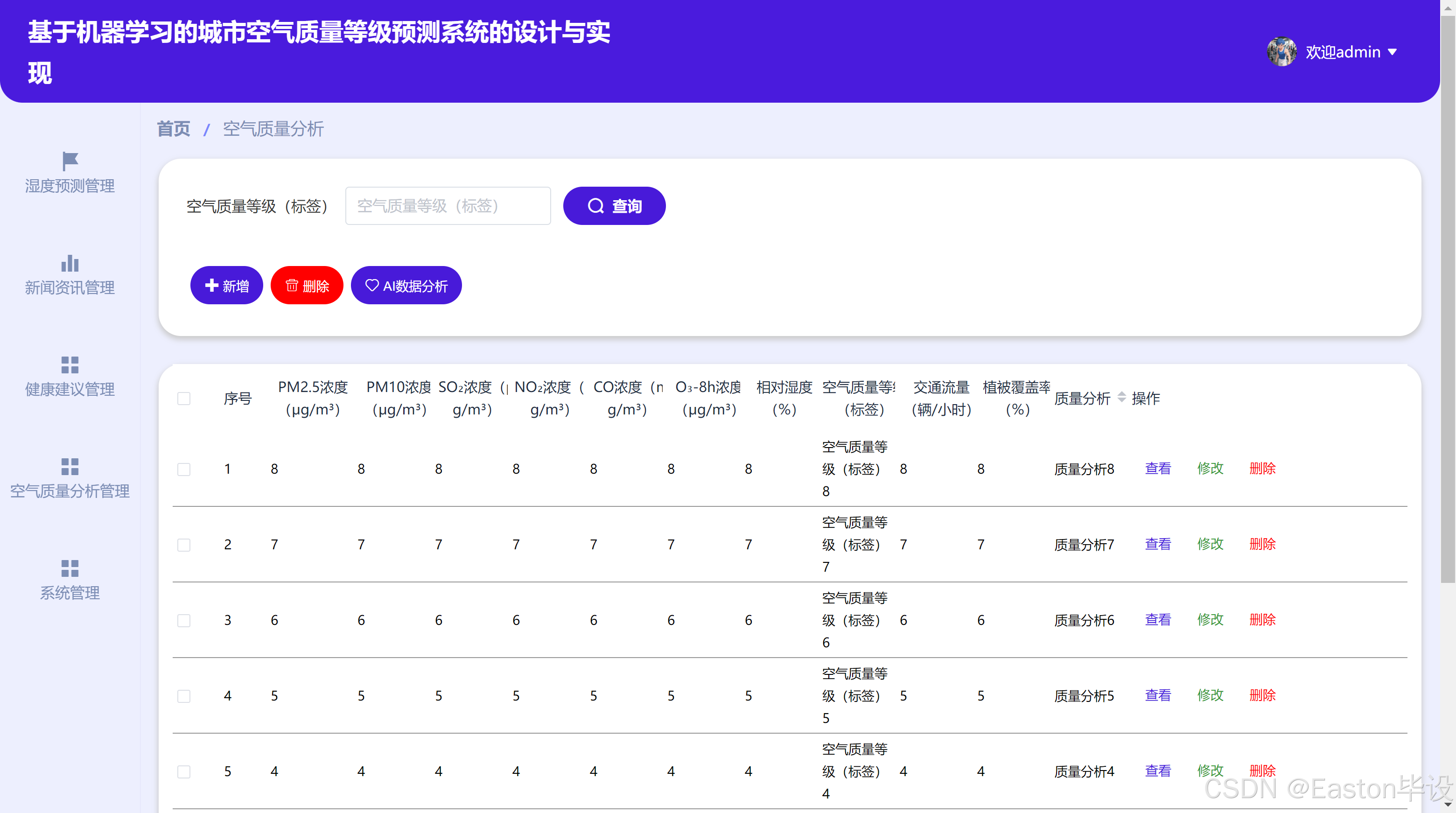1456x813 pixels.
Task: Go to the 首页 breadcrumb link
Action: tap(173, 129)
